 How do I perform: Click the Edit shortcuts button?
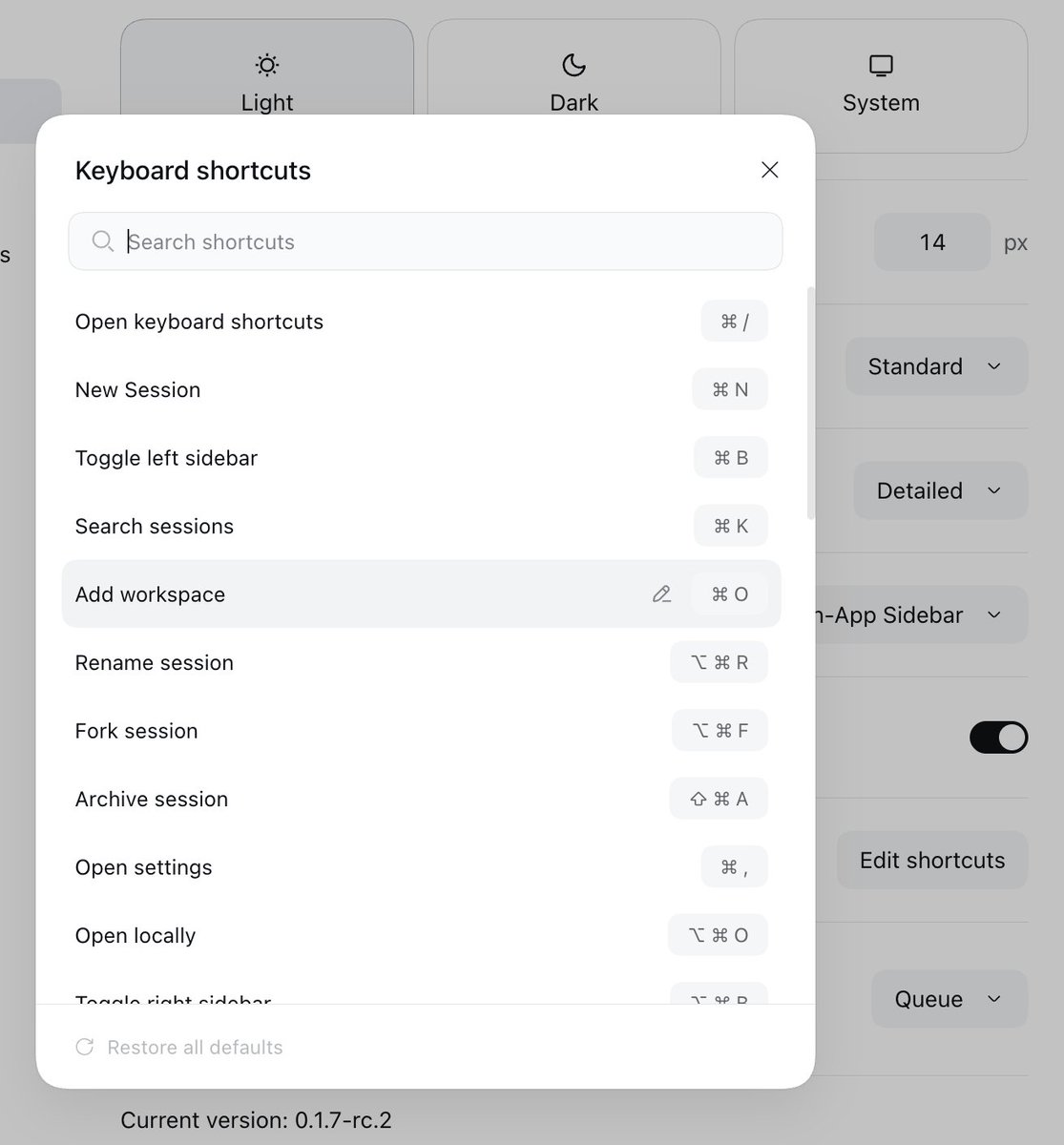(x=932, y=860)
